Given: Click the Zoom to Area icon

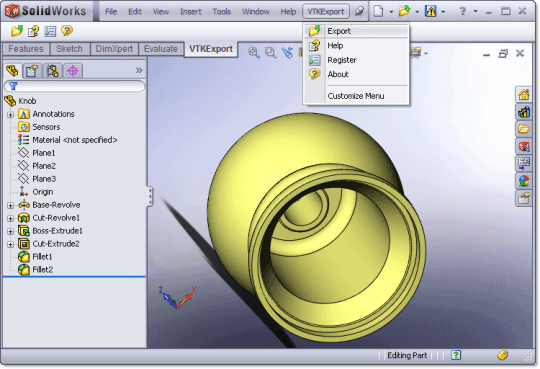Looking at the screenshot, I should coord(270,52).
